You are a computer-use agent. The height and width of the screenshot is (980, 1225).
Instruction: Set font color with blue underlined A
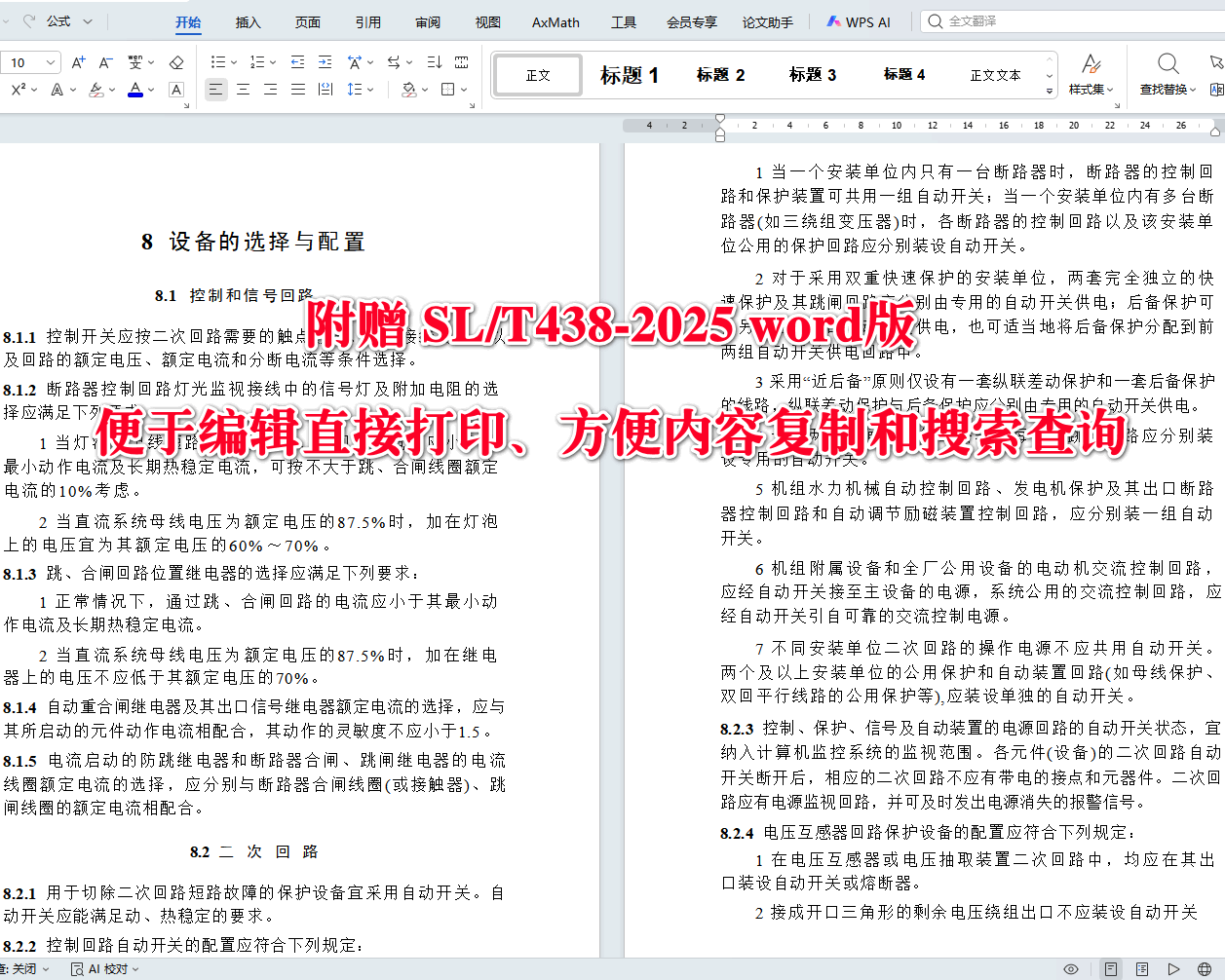(x=135, y=90)
